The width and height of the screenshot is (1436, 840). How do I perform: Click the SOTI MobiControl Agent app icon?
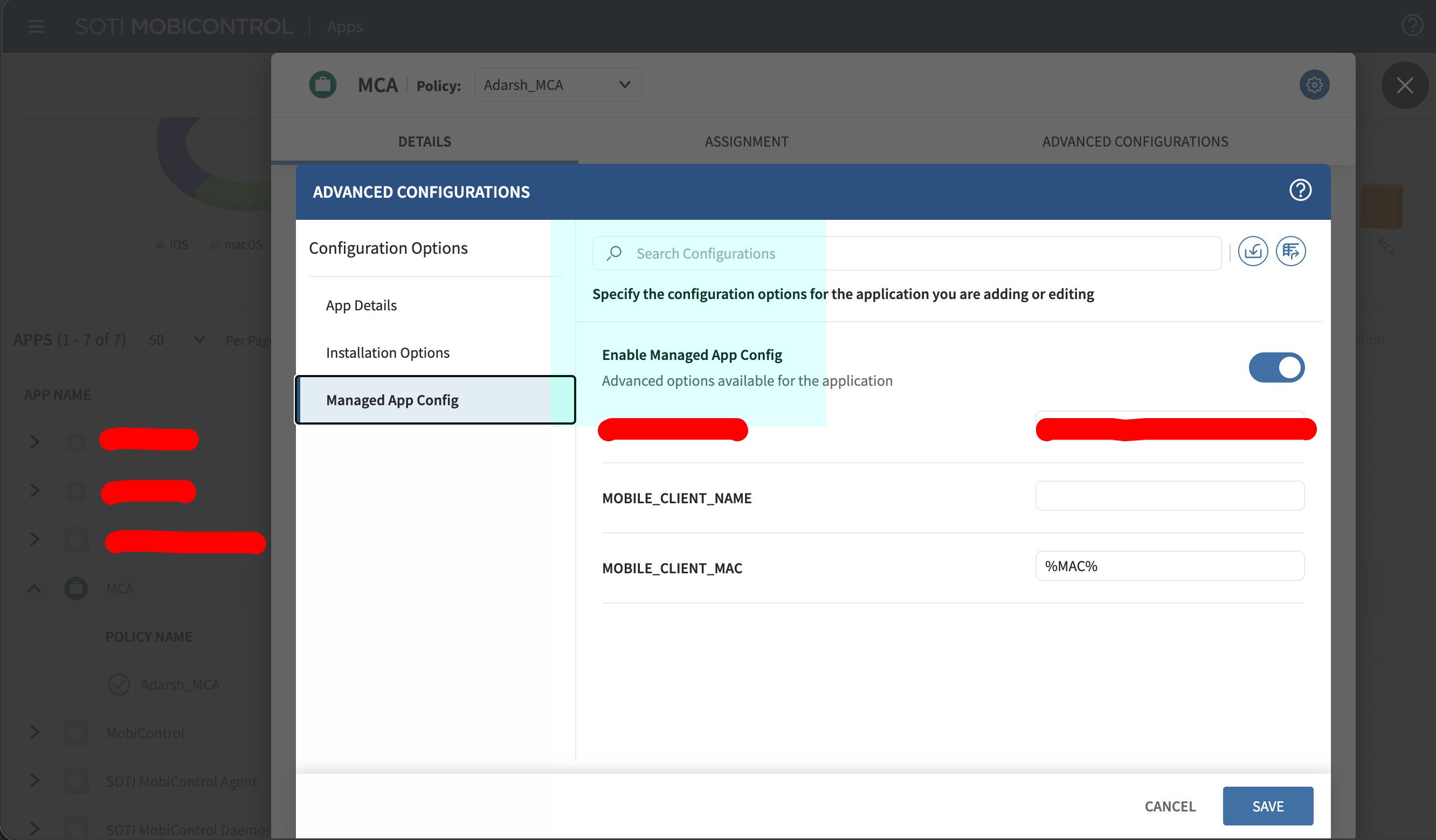click(x=76, y=781)
